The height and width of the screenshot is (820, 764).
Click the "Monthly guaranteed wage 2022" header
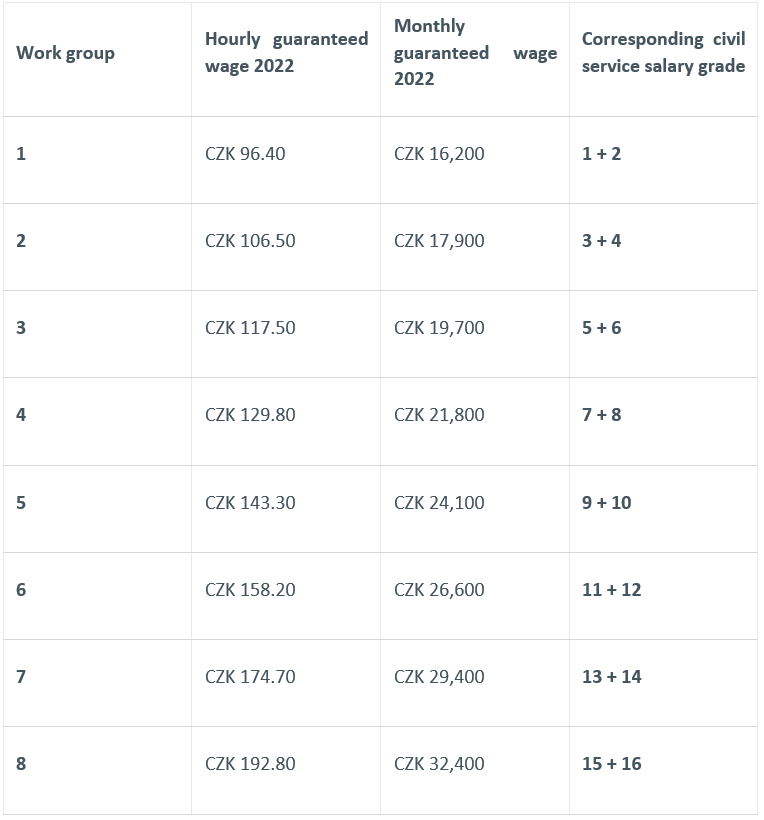pos(475,53)
